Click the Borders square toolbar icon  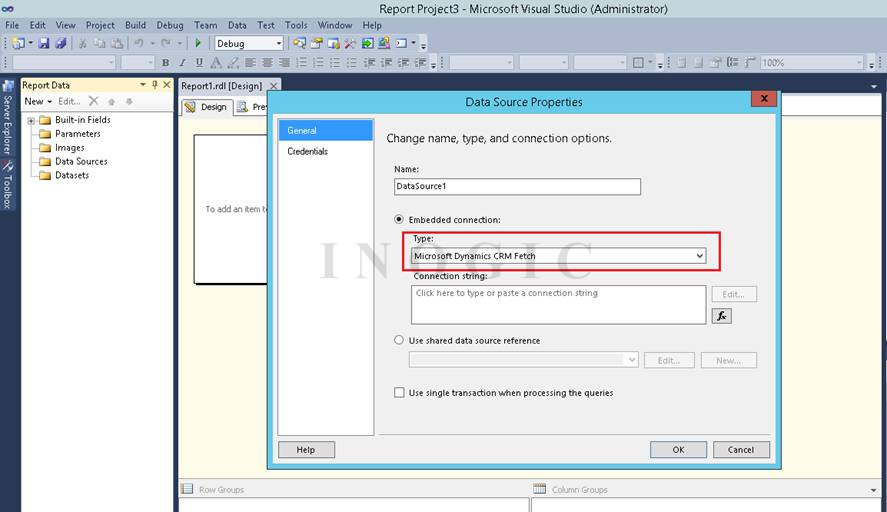click(638, 63)
